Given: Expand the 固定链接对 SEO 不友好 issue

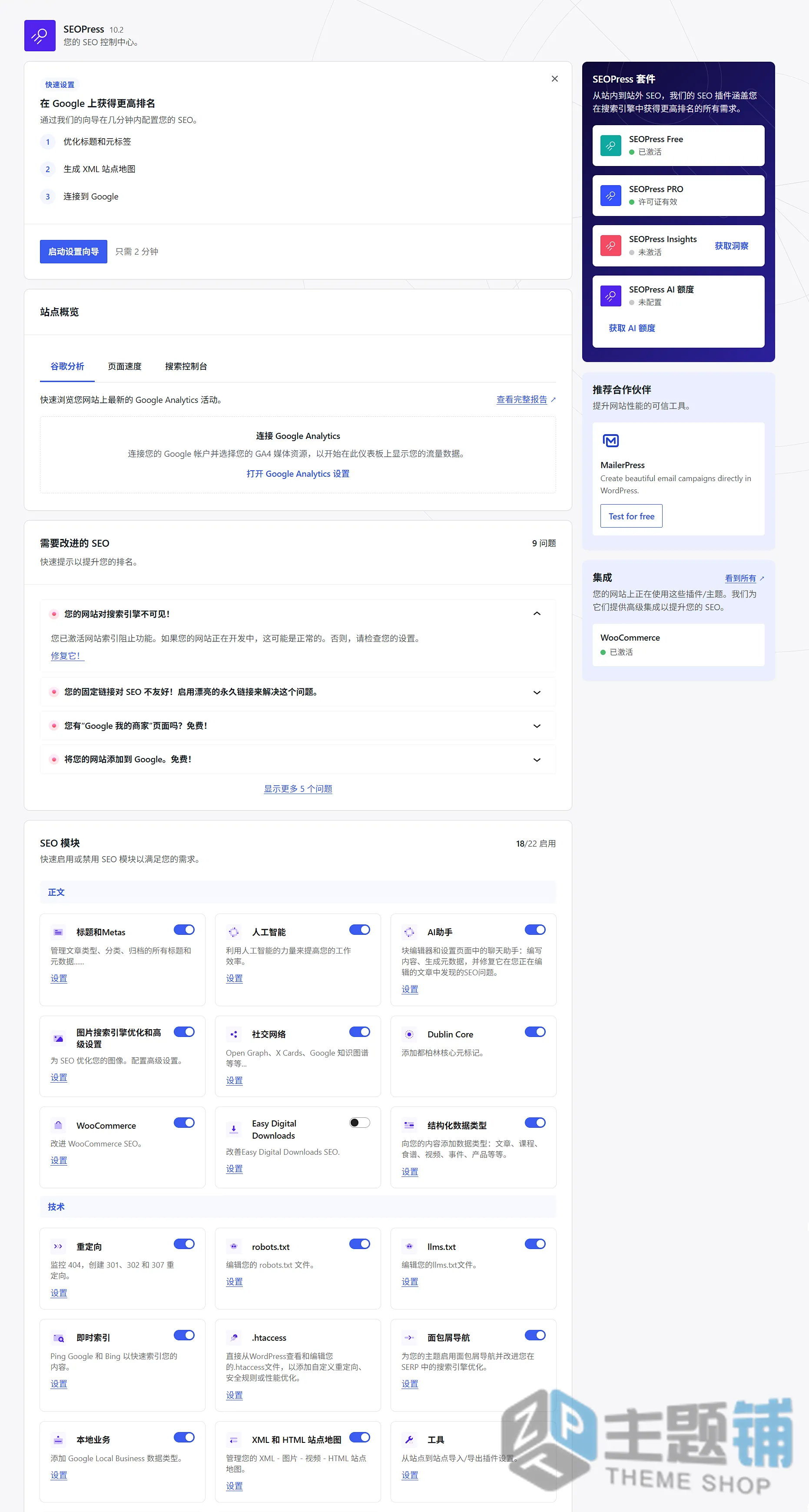Looking at the screenshot, I should click(x=537, y=693).
